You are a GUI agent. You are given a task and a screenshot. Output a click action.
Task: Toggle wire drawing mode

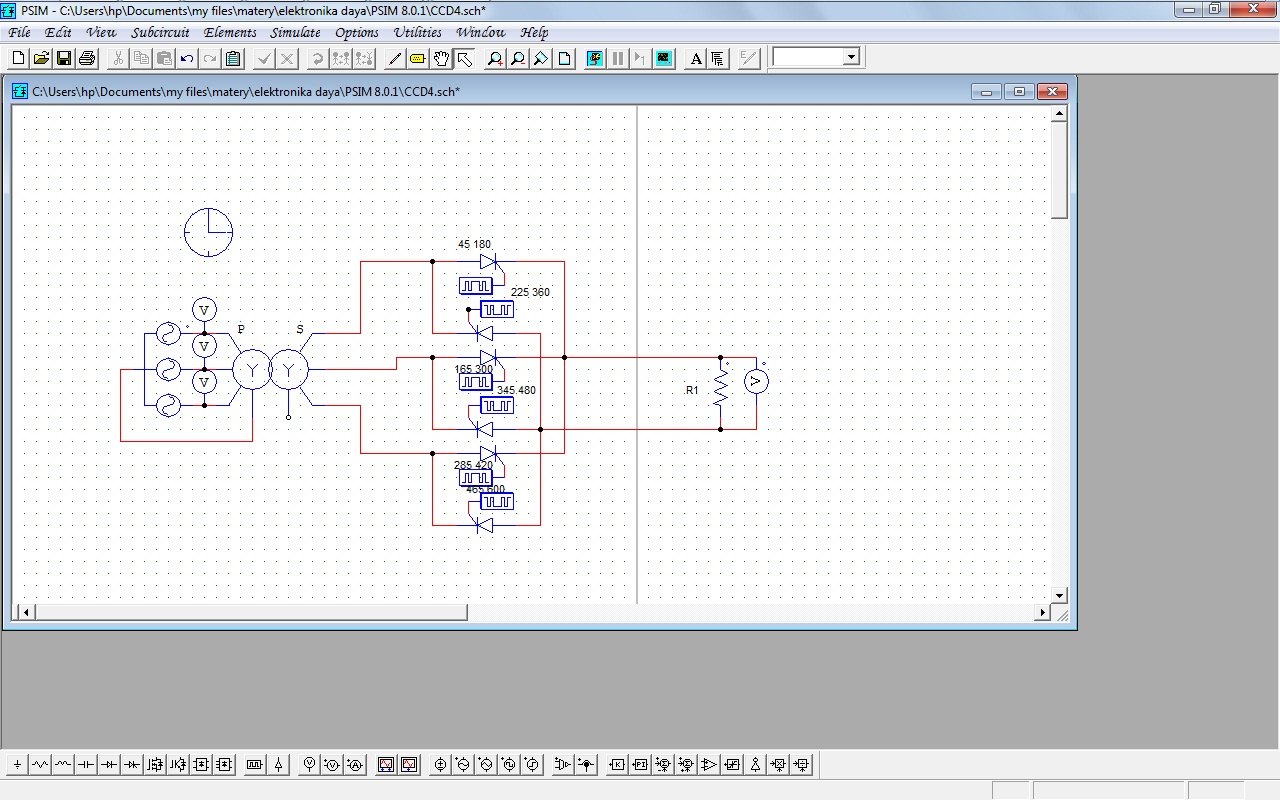click(x=393, y=57)
